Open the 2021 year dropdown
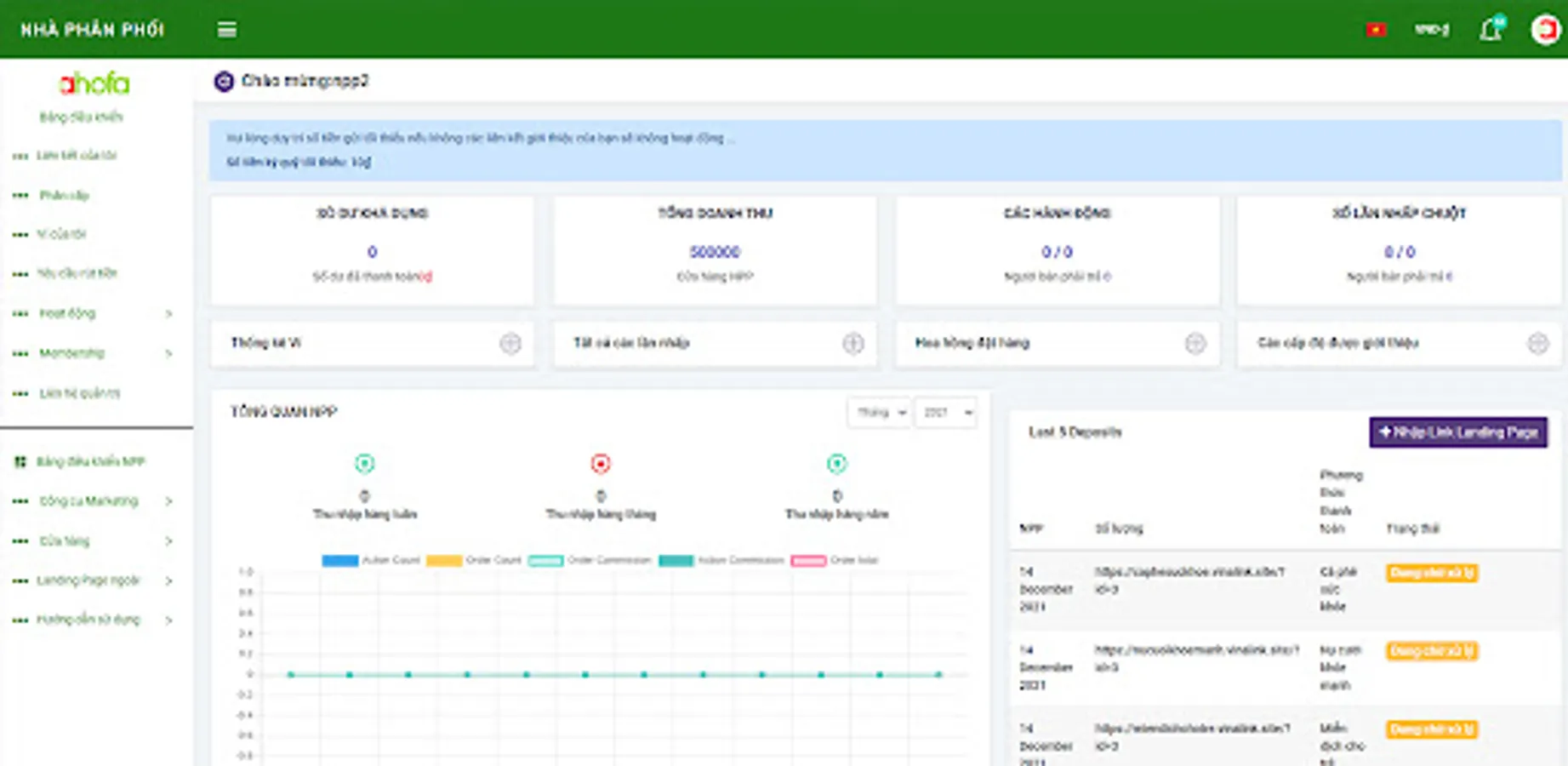1568x766 pixels. (945, 413)
